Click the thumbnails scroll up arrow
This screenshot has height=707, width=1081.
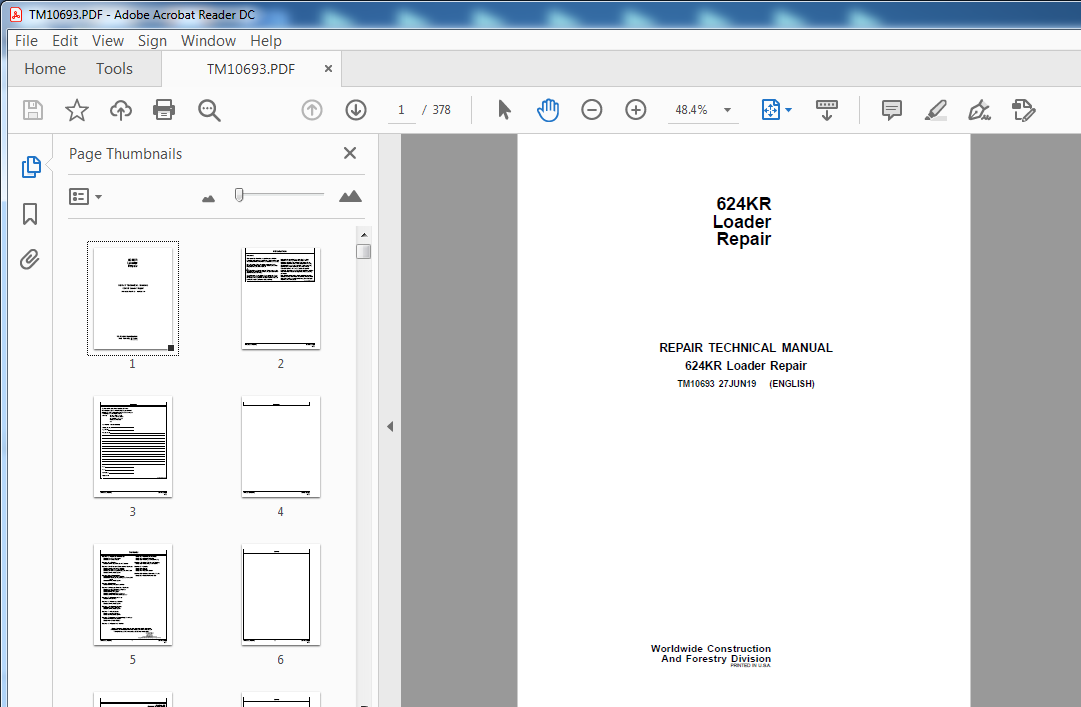click(364, 235)
